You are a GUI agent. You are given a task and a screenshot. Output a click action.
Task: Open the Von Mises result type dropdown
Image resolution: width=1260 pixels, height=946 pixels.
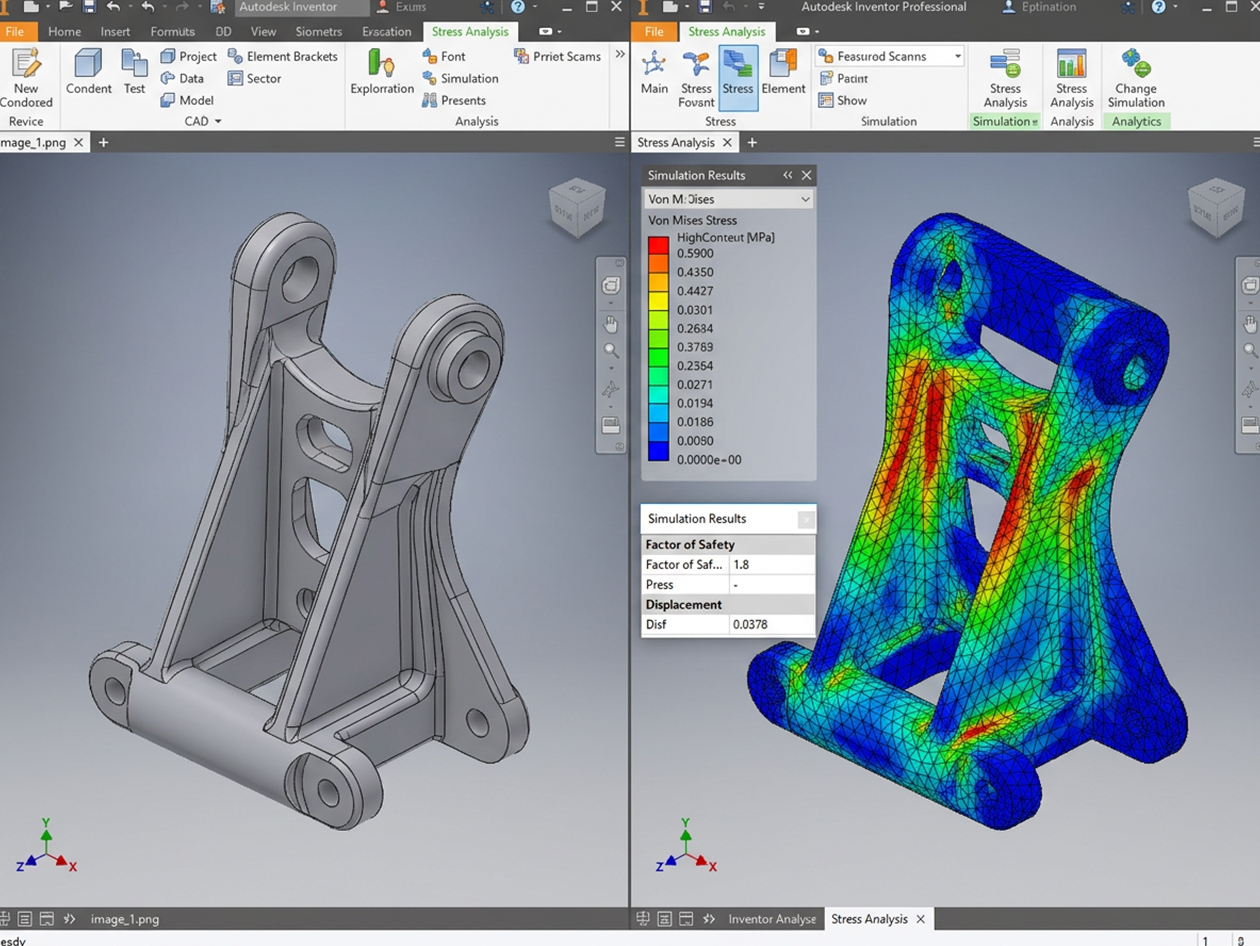728,199
